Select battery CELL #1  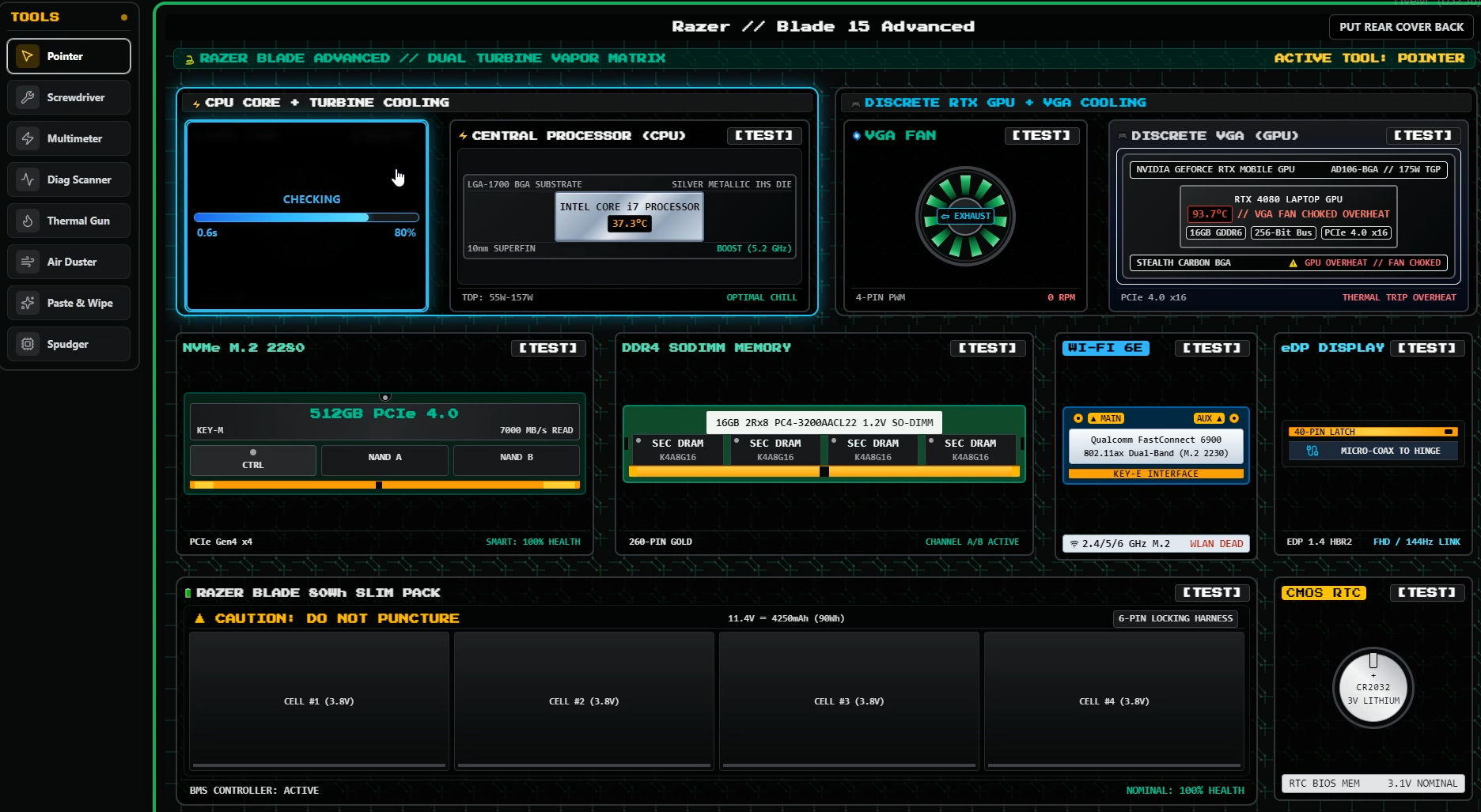click(319, 701)
